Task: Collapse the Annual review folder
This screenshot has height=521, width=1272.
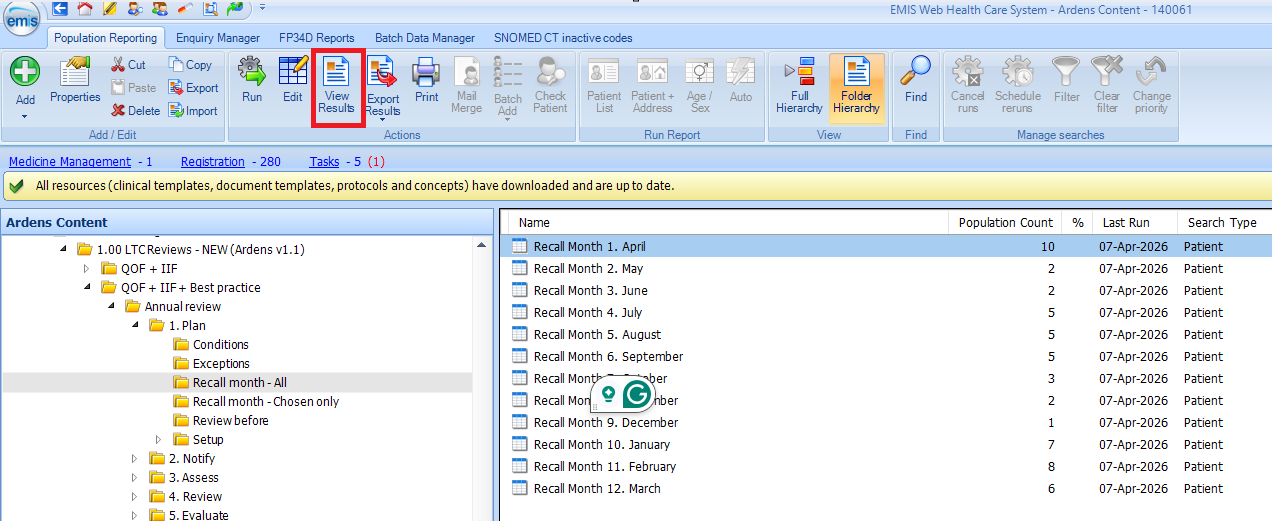Action: (111, 307)
